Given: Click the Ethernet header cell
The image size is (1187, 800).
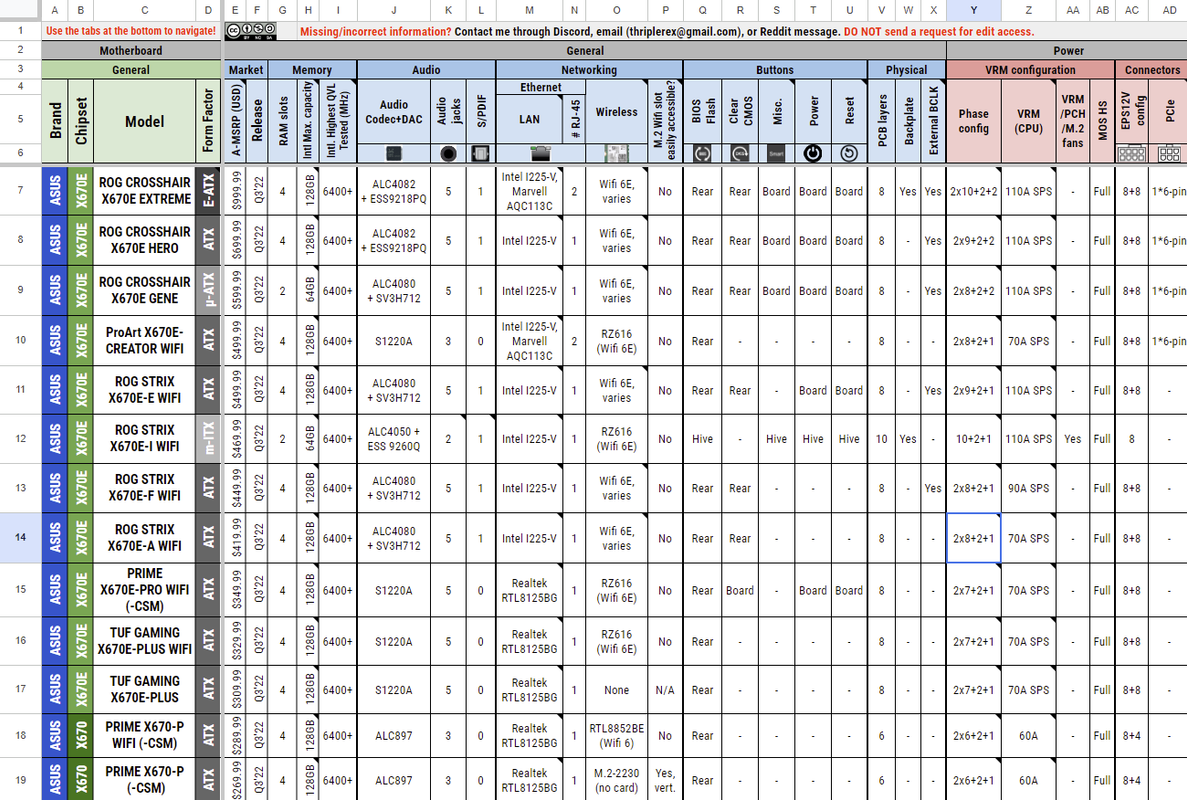Looking at the screenshot, I should 541,87.
